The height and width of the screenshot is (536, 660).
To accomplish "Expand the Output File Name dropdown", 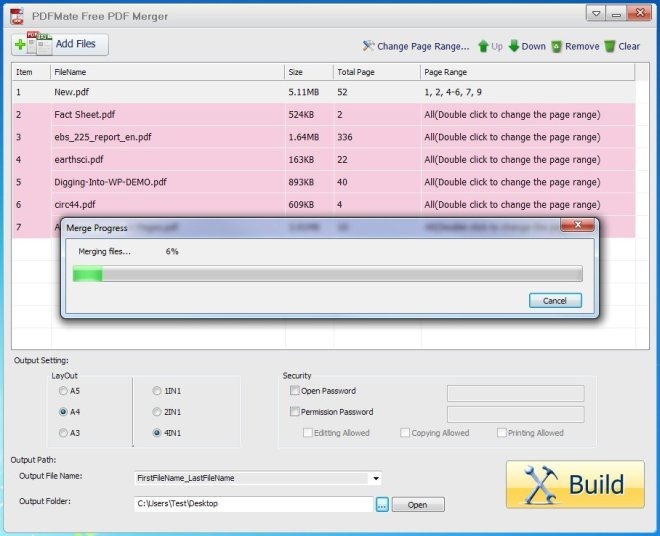I will [376, 478].
